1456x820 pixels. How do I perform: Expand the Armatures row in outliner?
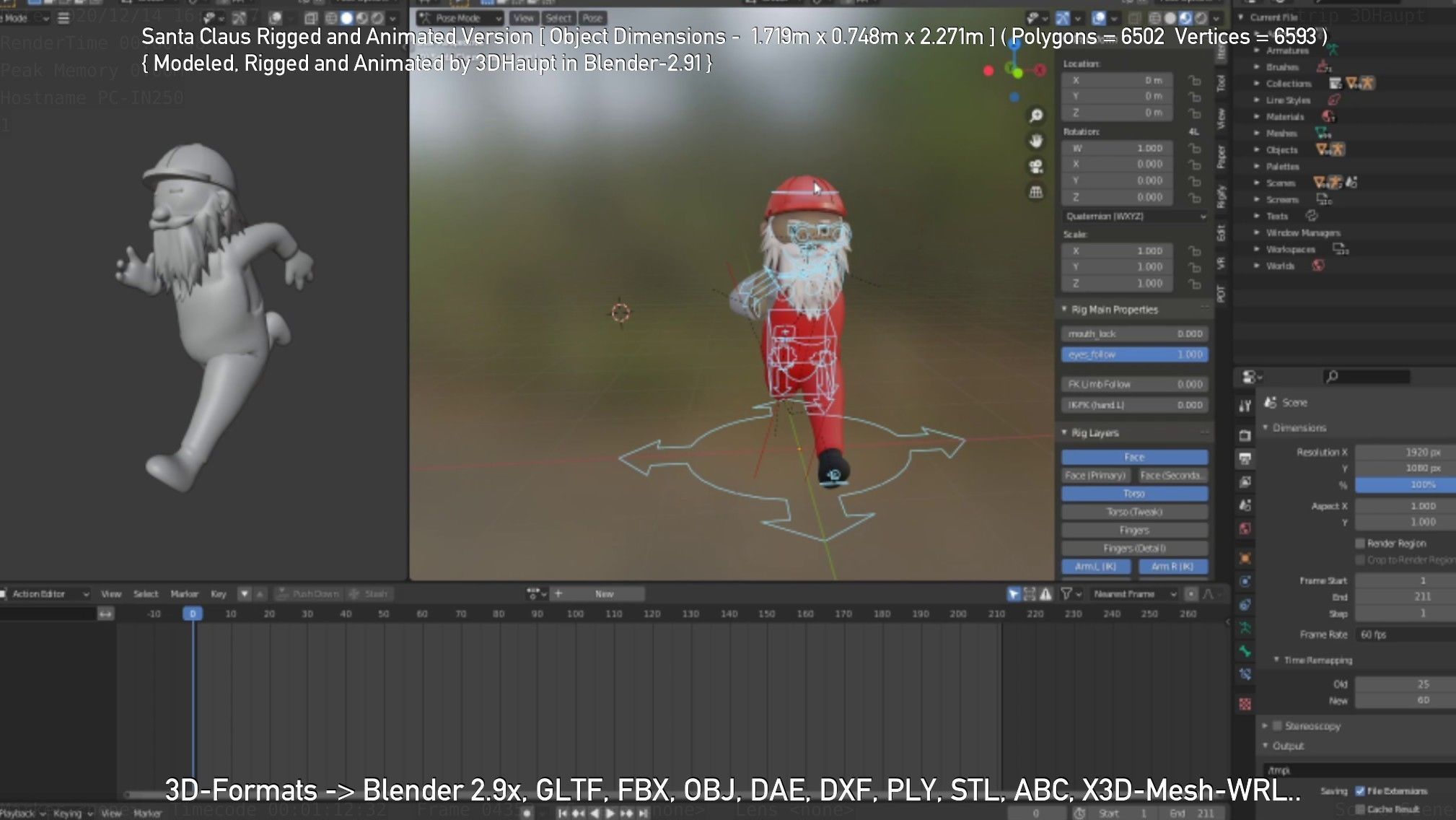(x=1257, y=51)
